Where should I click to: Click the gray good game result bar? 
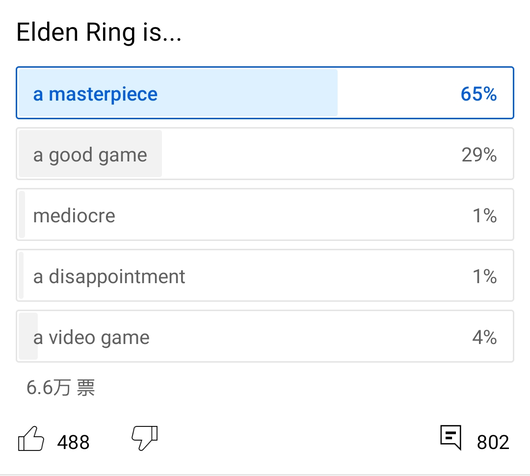(x=90, y=153)
